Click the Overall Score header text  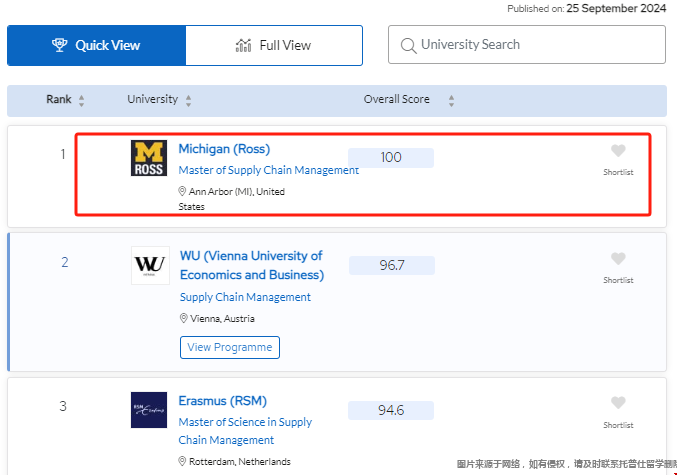(396, 99)
